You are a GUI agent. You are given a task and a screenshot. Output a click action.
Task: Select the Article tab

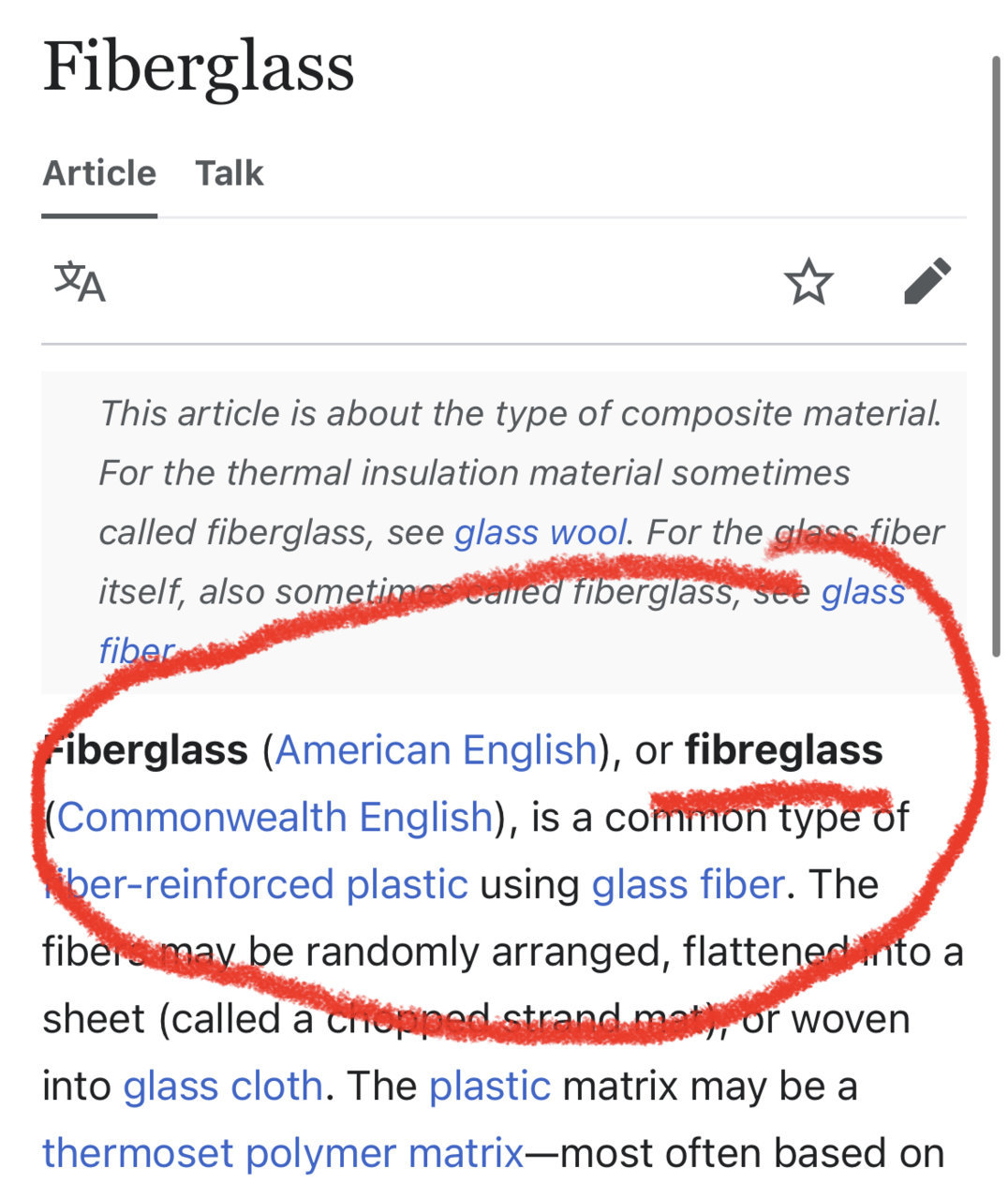click(99, 173)
